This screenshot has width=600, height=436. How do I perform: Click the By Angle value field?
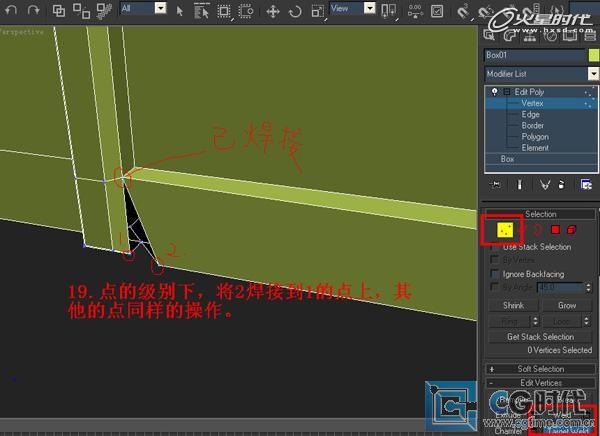(x=560, y=287)
